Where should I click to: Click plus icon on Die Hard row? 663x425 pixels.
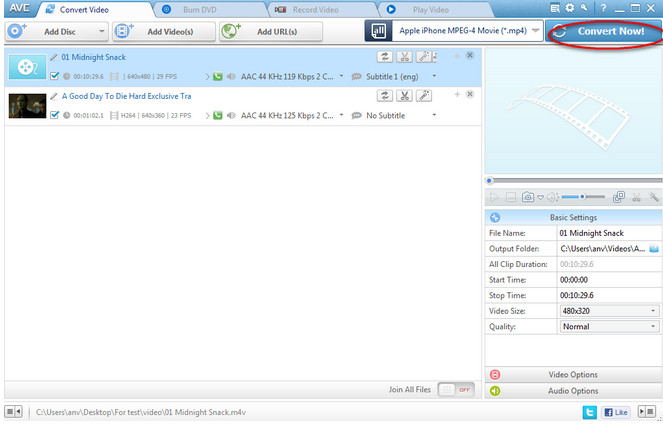pos(457,94)
